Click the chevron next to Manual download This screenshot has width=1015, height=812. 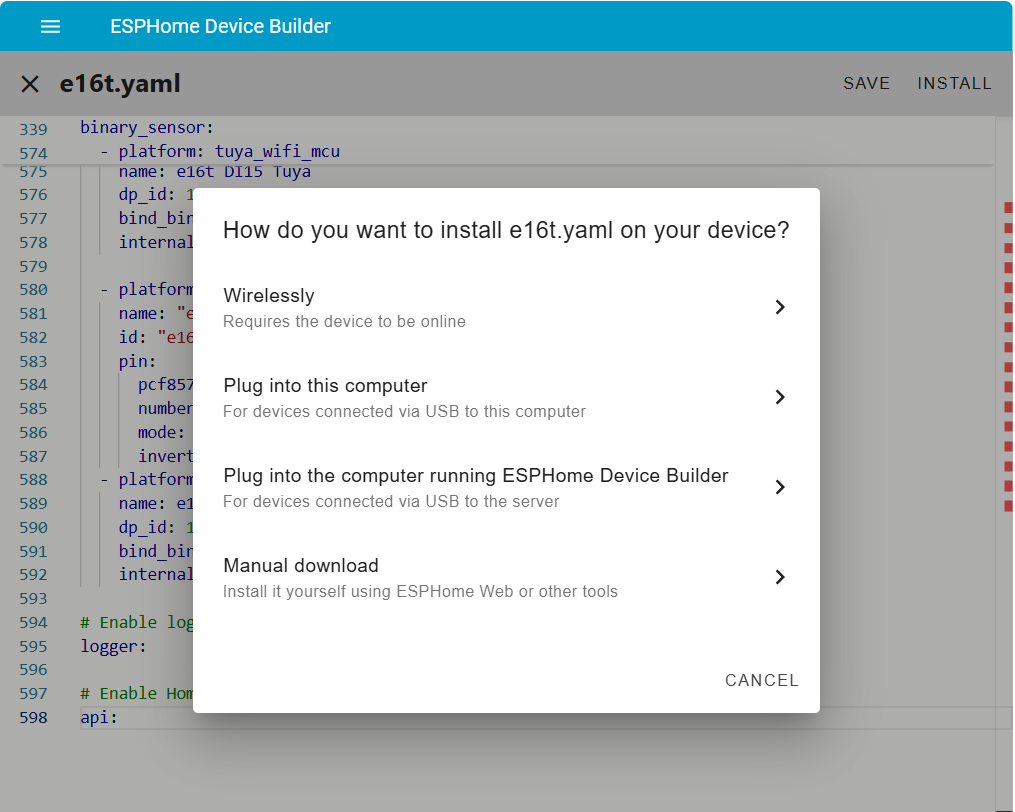(780, 577)
